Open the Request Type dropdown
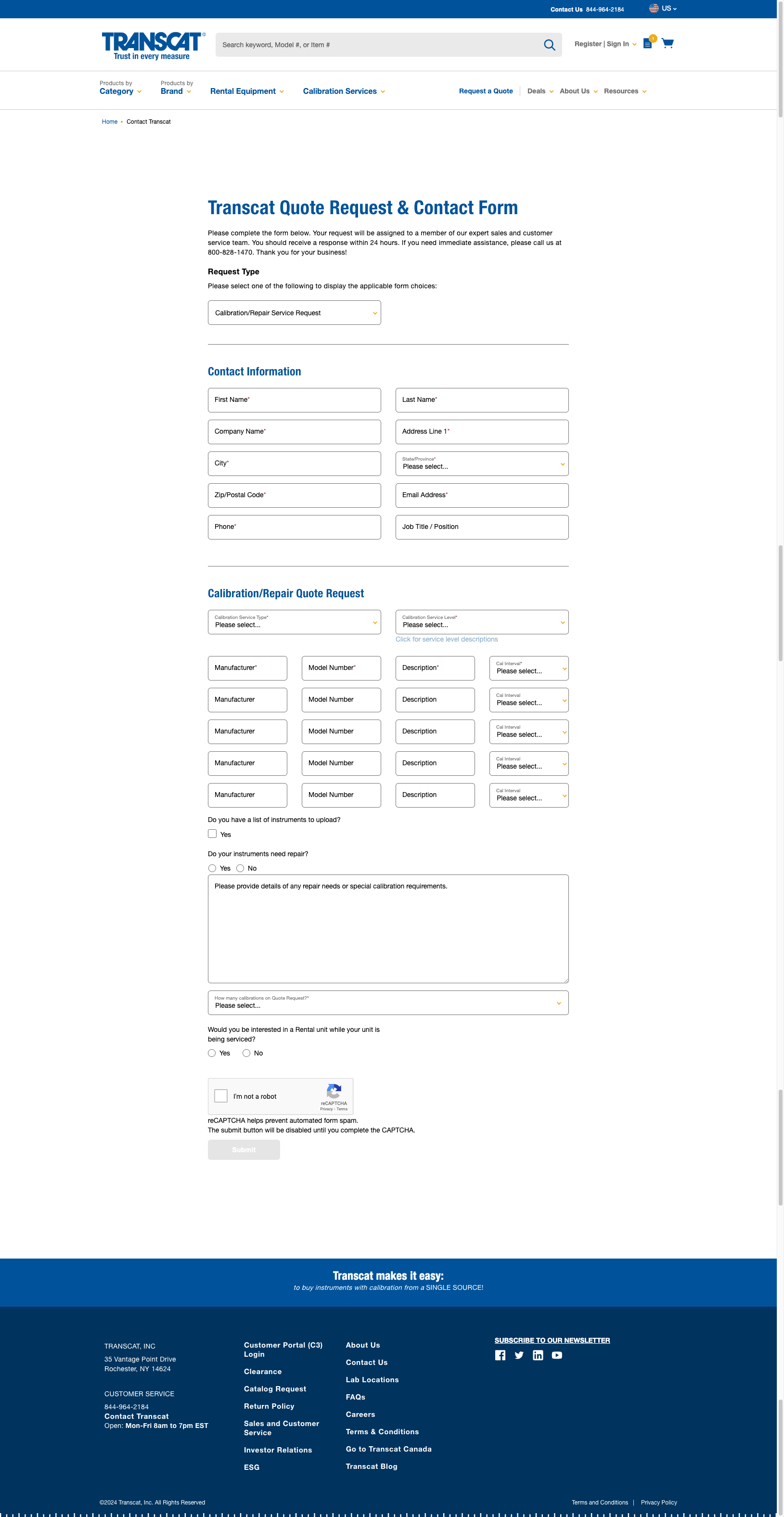 pos(294,313)
